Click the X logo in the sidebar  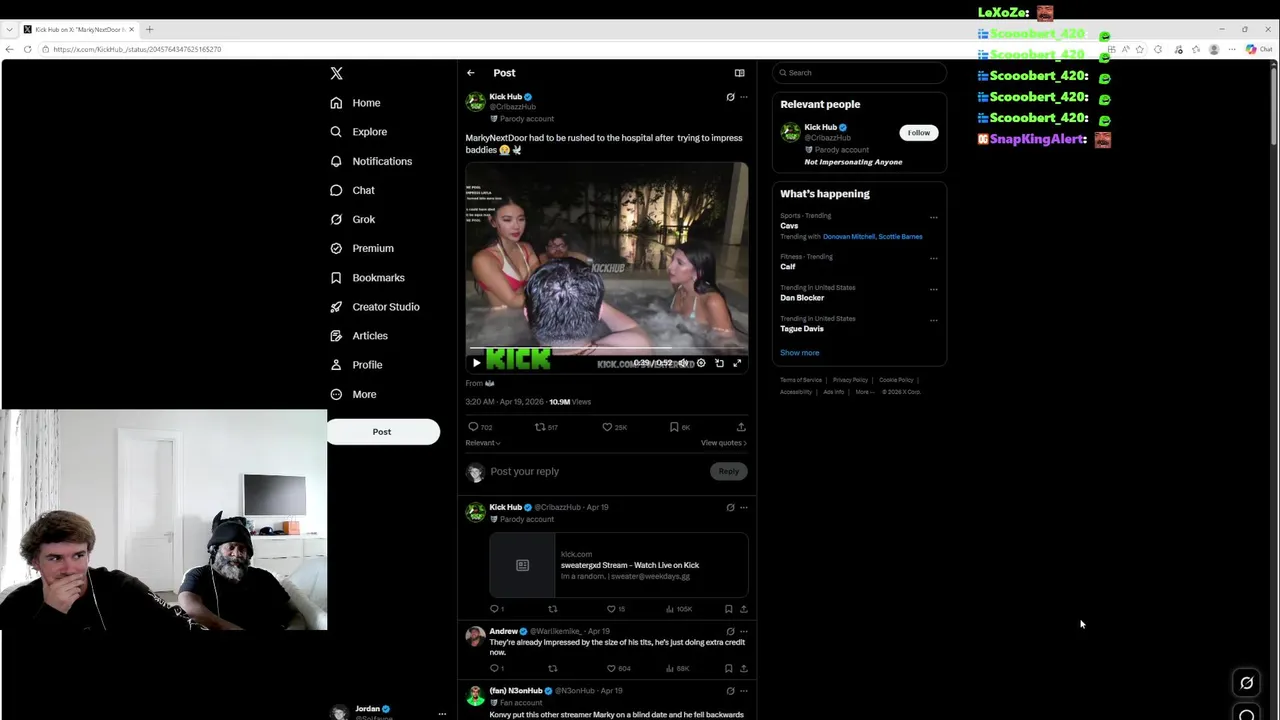(336, 73)
